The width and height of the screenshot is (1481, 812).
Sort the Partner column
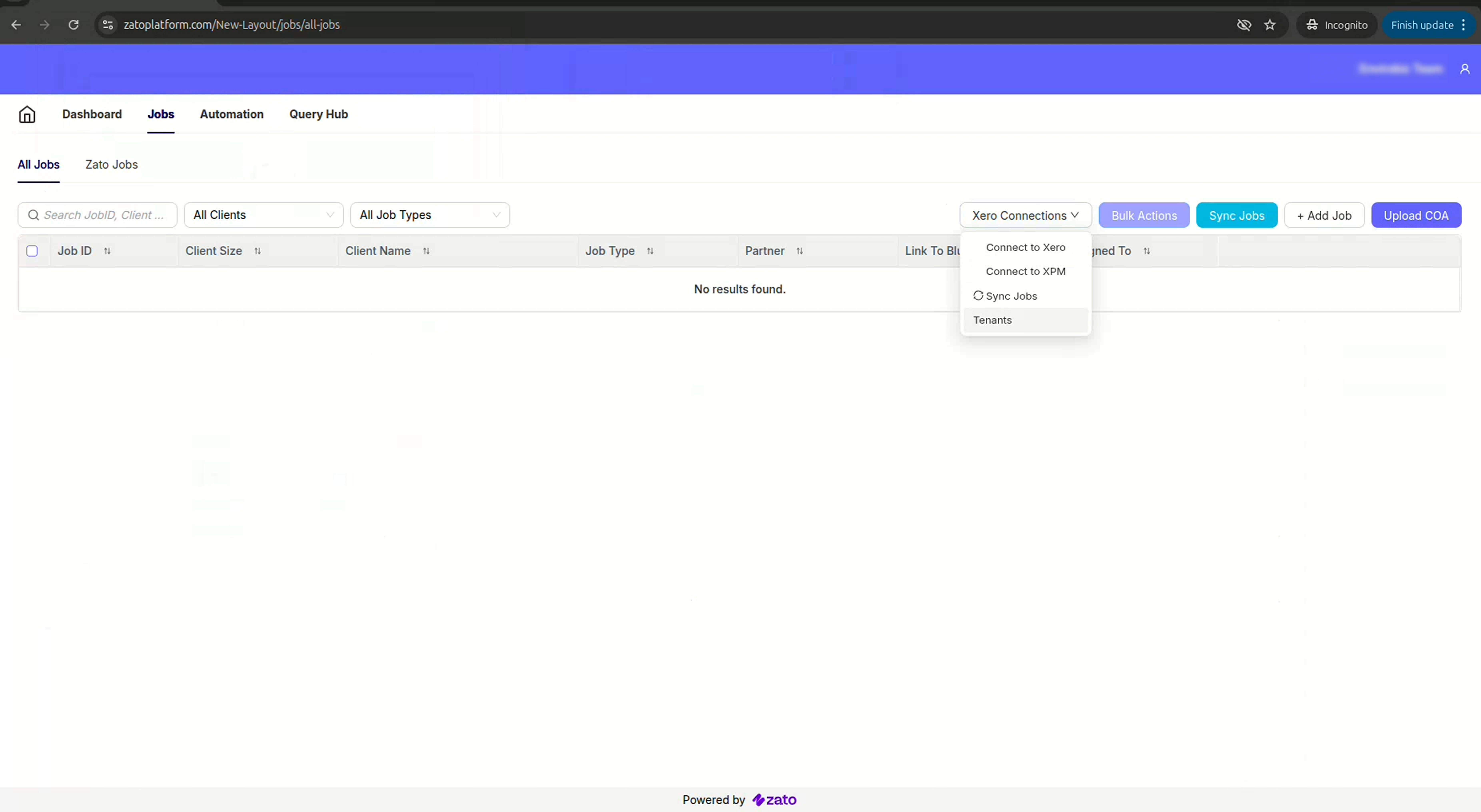coord(800,251)
